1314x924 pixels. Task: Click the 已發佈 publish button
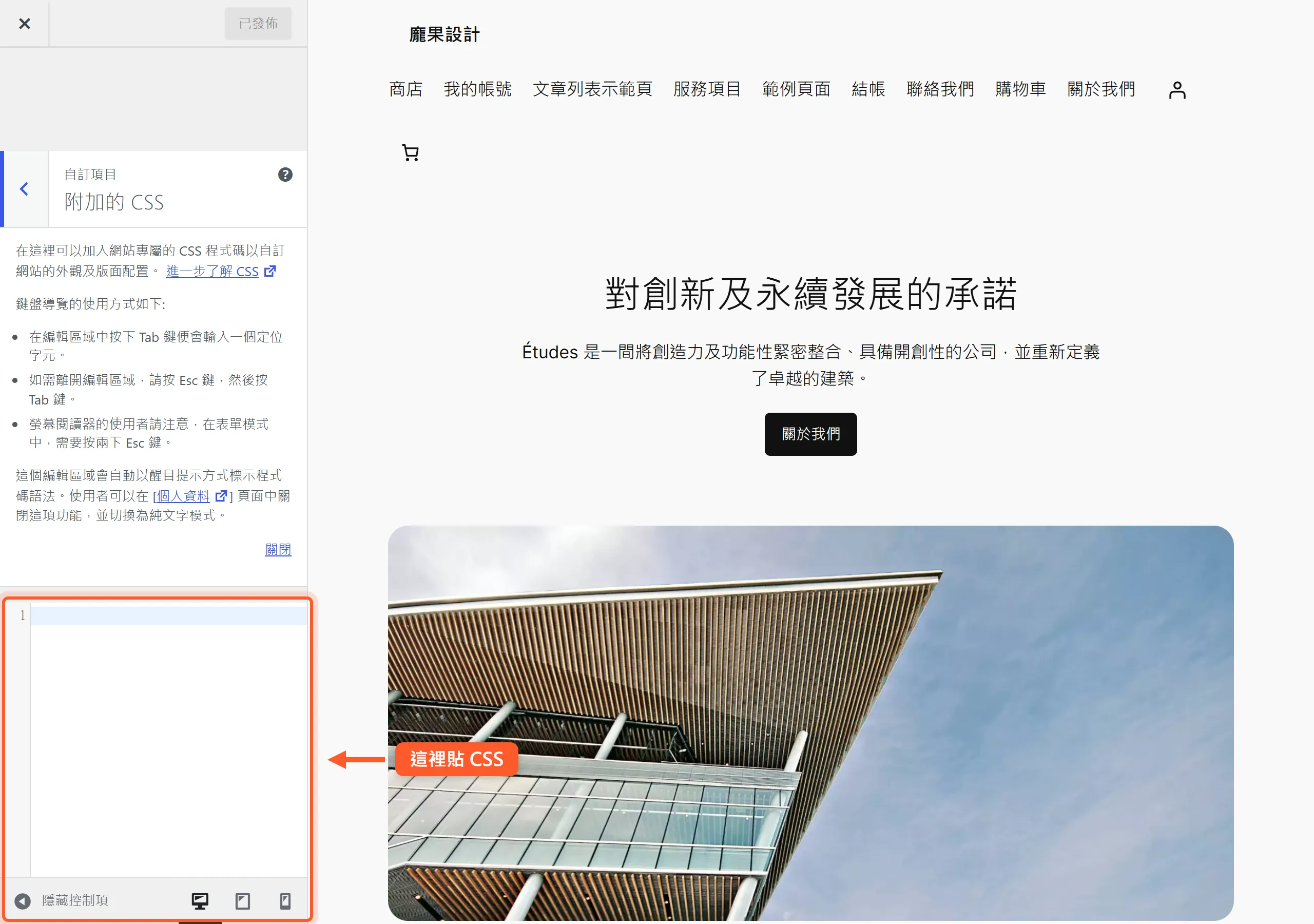[258, 24]
